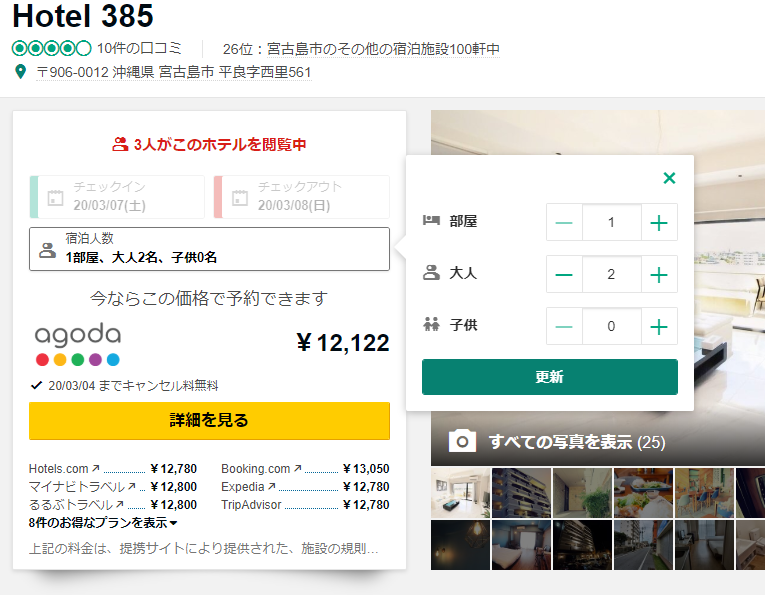Click the check-out calendar icon
This screenshot has height=595, width=765.
click(x=240, y=198)
